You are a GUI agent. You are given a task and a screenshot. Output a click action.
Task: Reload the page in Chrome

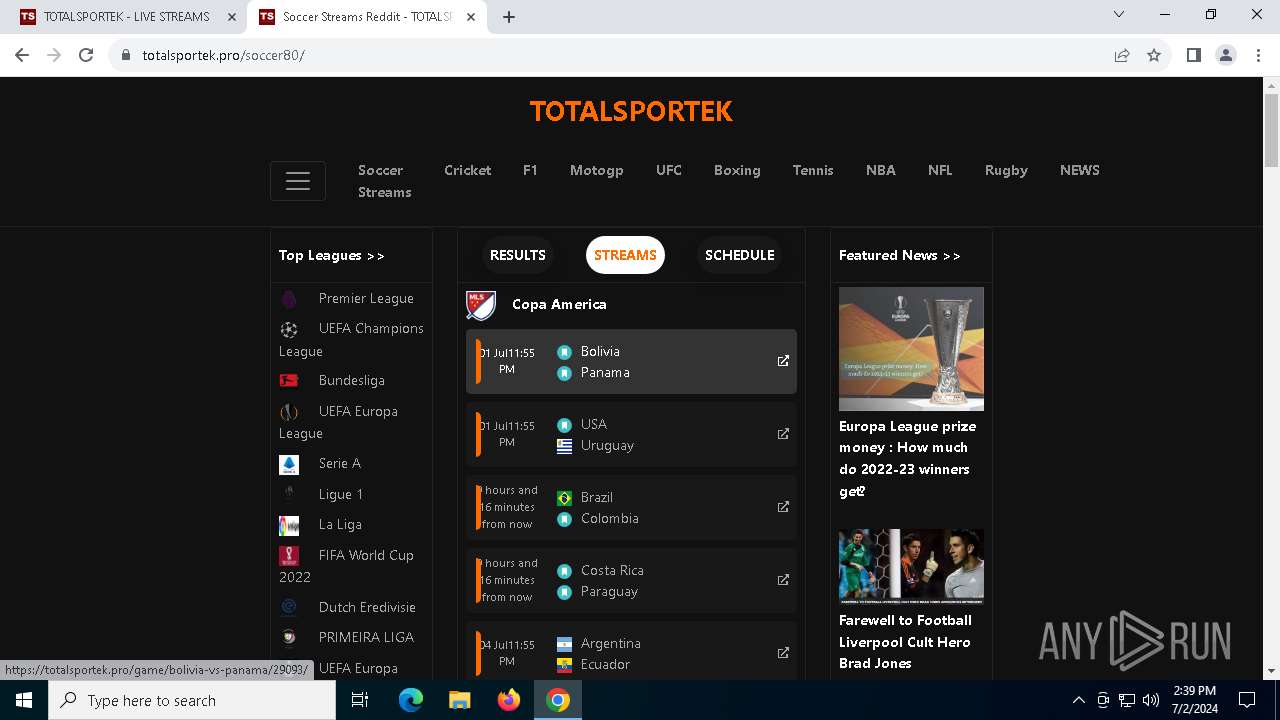(x=86, y=55)
